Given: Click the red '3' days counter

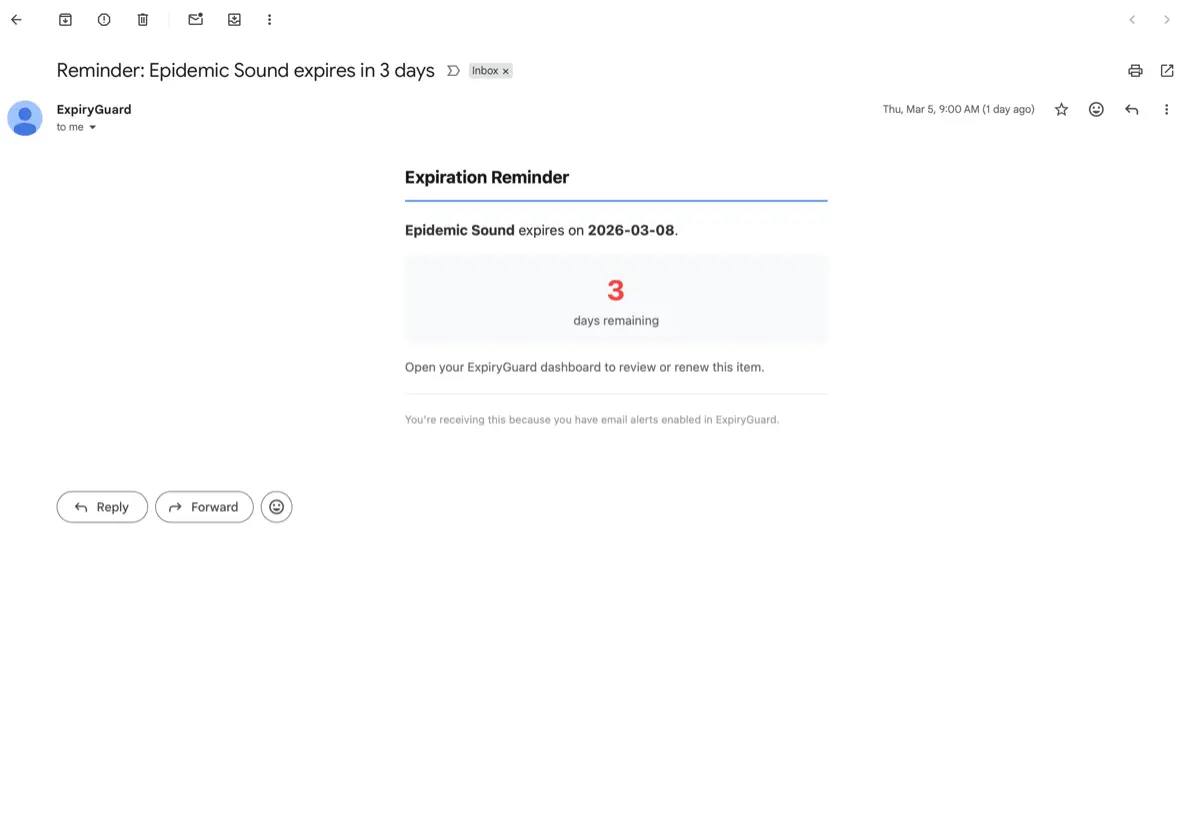Looking at the screenshot, I should 616,290.
